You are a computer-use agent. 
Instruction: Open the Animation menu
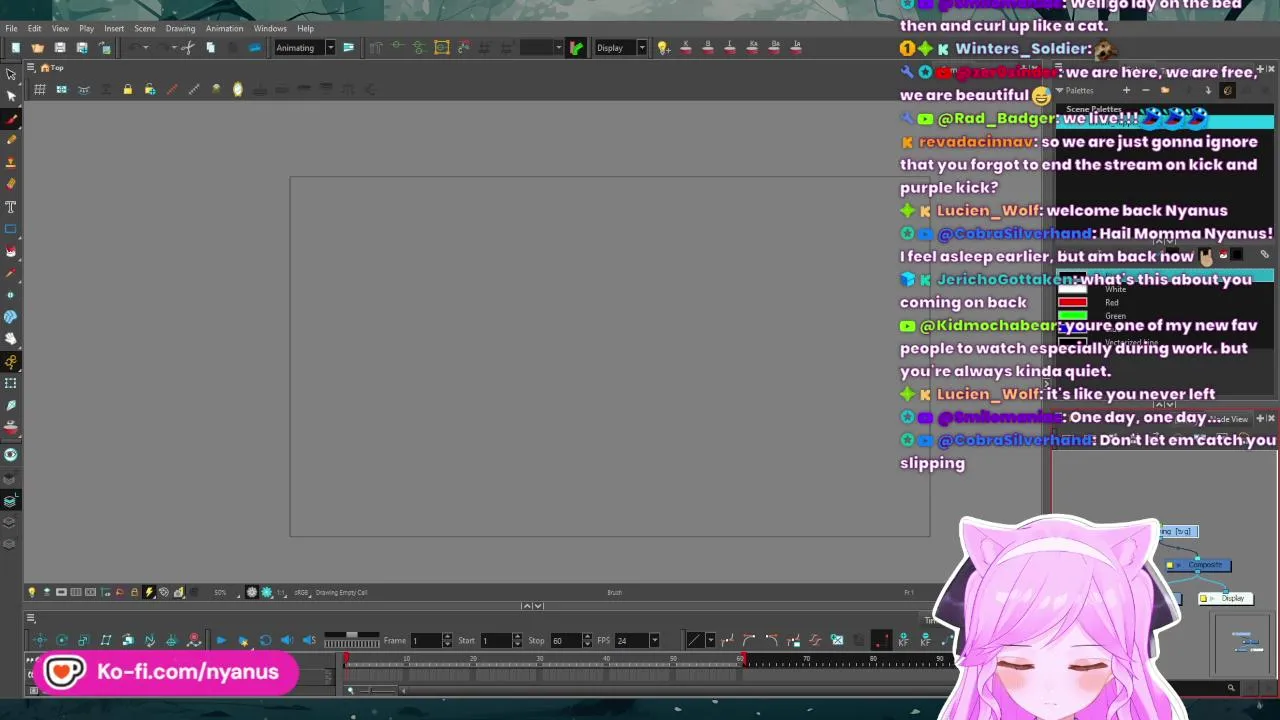[224, 28]
